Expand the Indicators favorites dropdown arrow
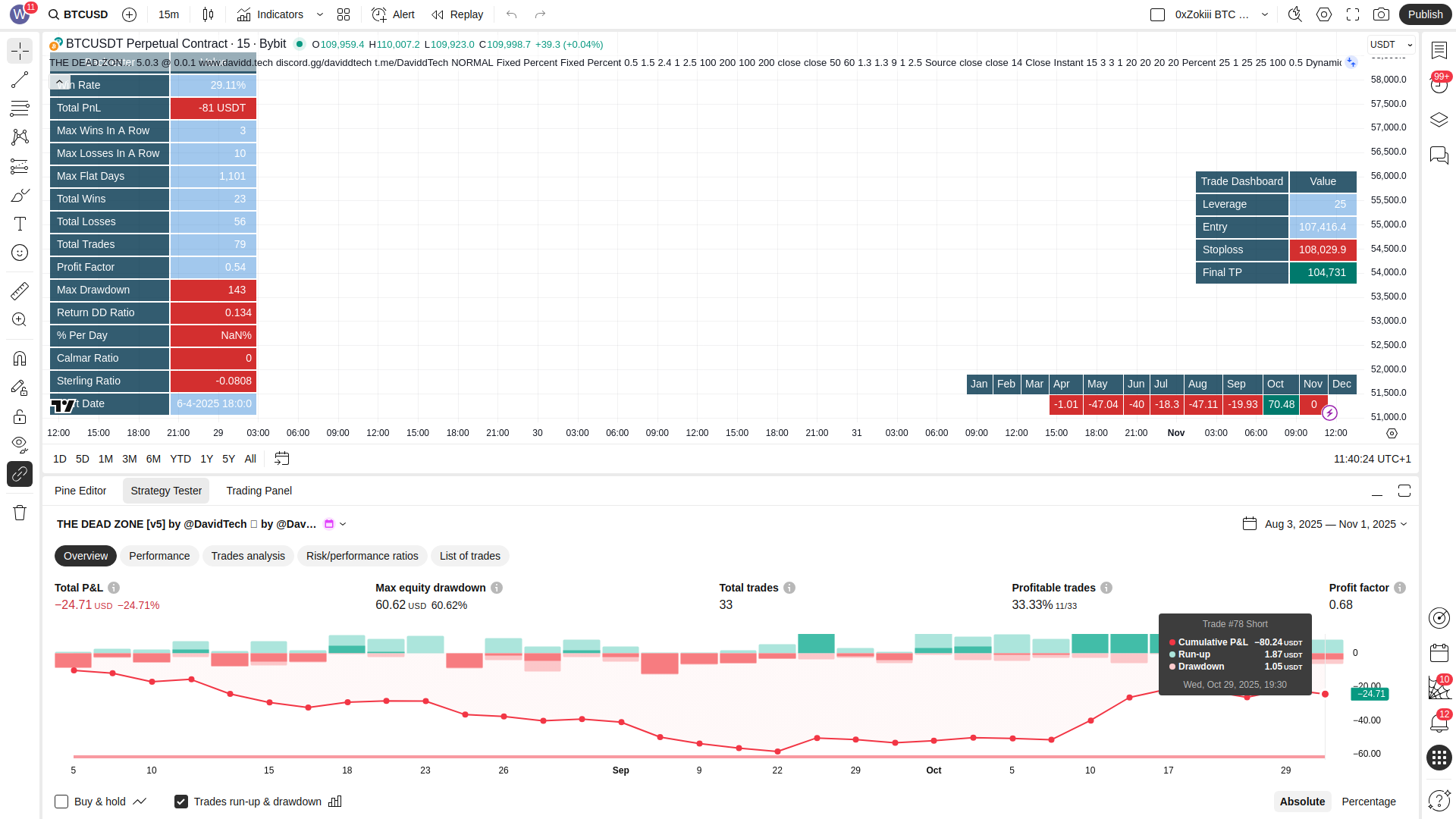 point(320,14)
